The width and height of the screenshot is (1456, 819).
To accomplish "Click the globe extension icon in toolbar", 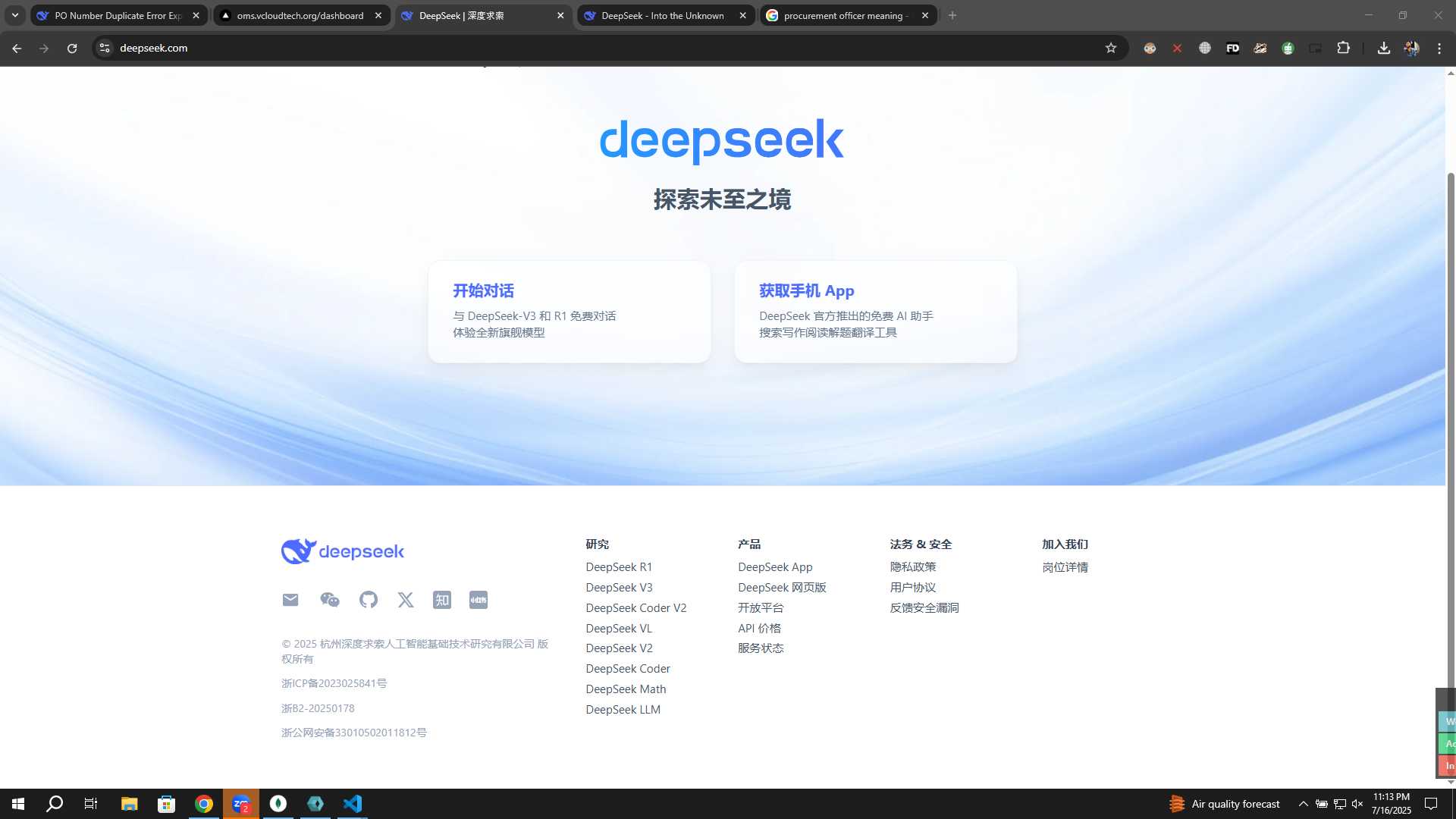I will tap(1205, 48).
